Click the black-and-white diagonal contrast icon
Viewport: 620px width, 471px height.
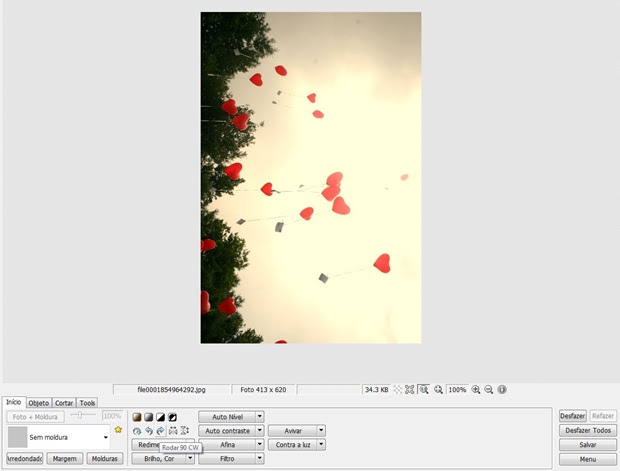tap(161, 417)
